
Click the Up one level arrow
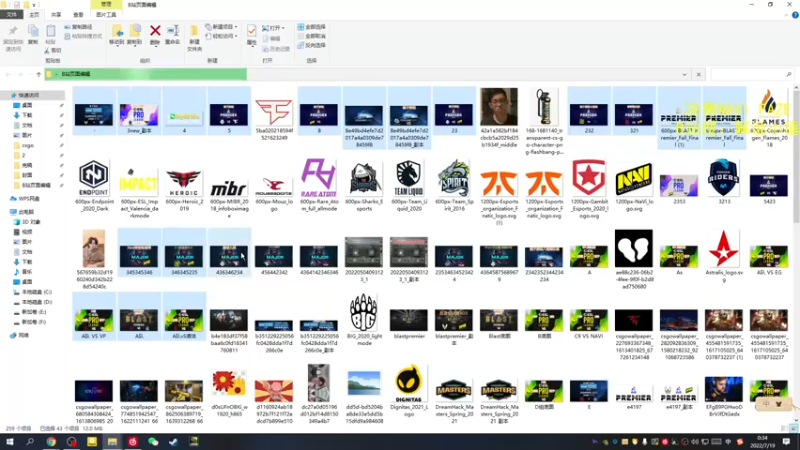point(39,74)
